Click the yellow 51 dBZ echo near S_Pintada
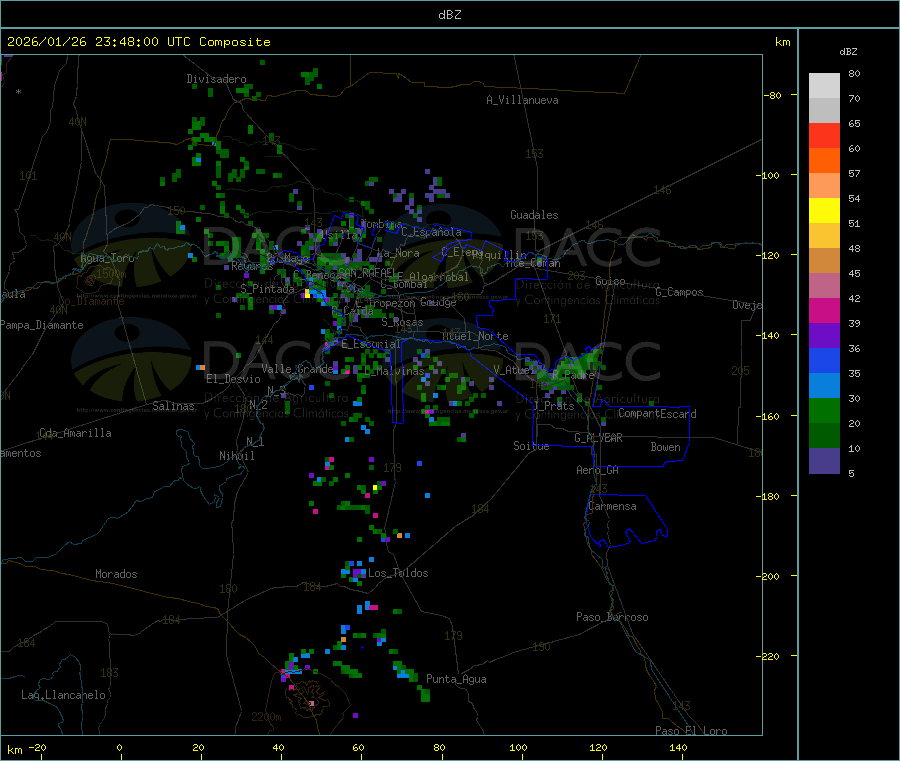The width and height of the screenshot is (900, 761). point(308,294)
